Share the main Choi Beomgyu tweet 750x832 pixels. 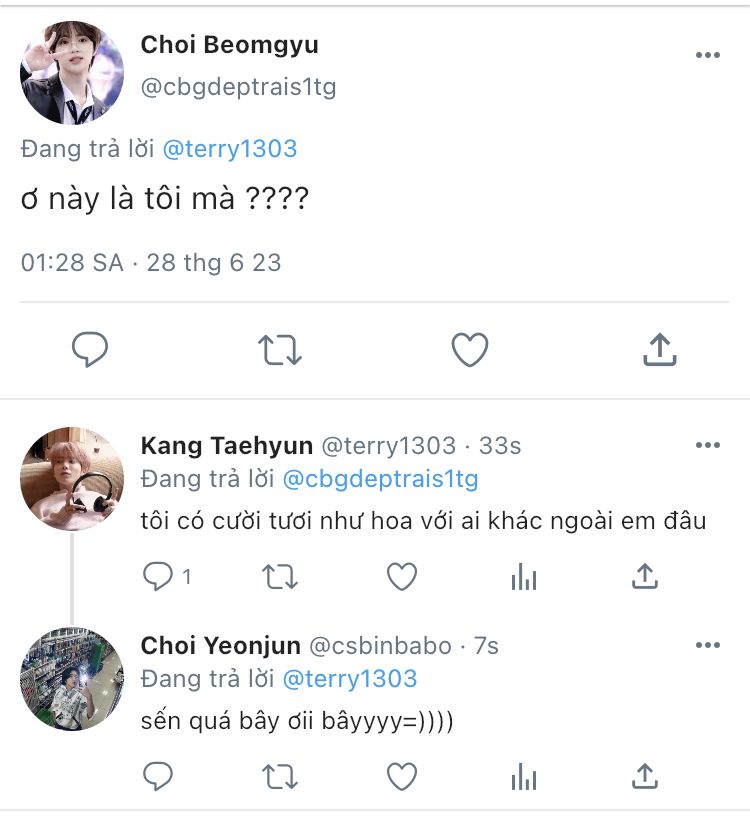658,350
